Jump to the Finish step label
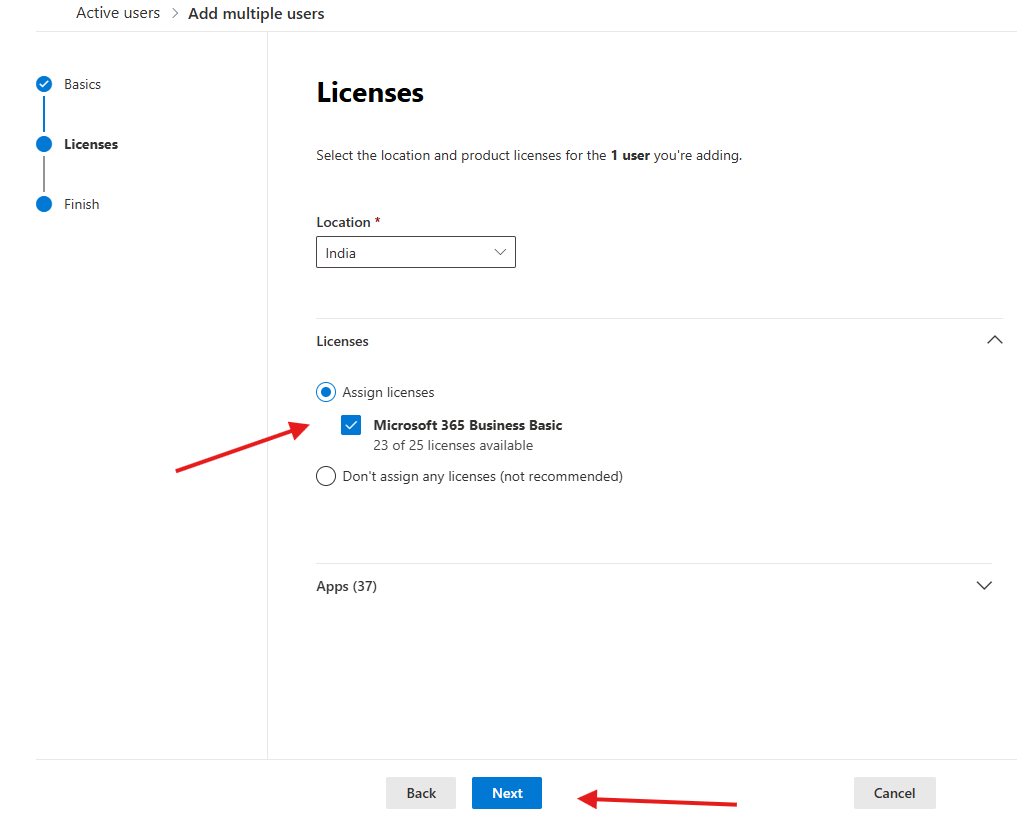 pyautogui.click(x=82, y=204)
